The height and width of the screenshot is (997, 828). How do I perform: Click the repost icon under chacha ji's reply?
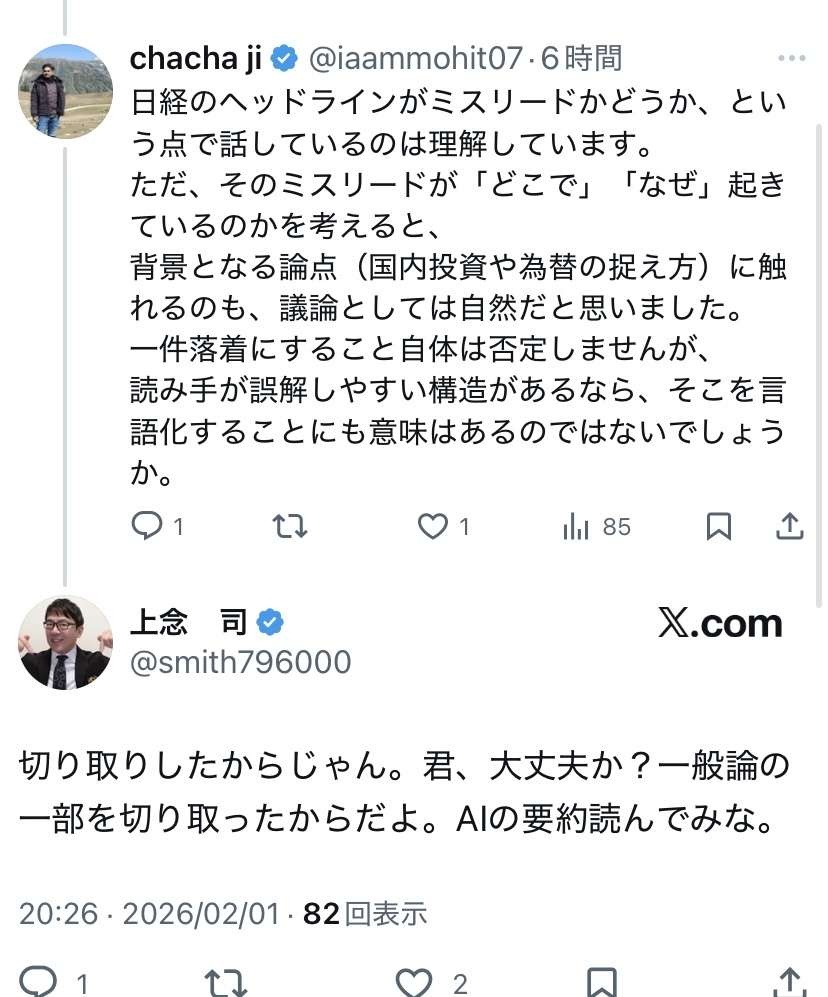point(290,525)
